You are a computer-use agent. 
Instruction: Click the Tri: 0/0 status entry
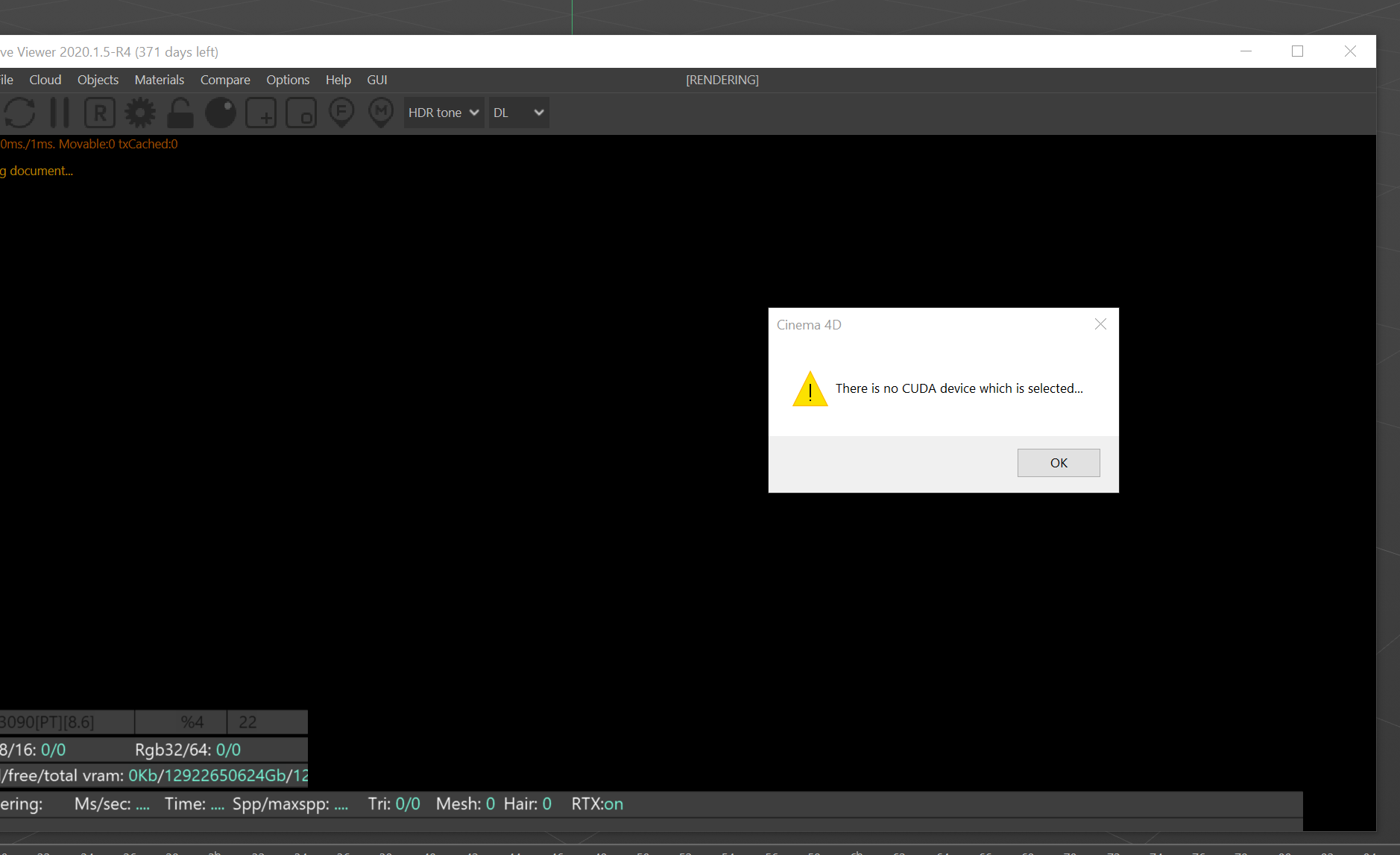pos(394,804)
